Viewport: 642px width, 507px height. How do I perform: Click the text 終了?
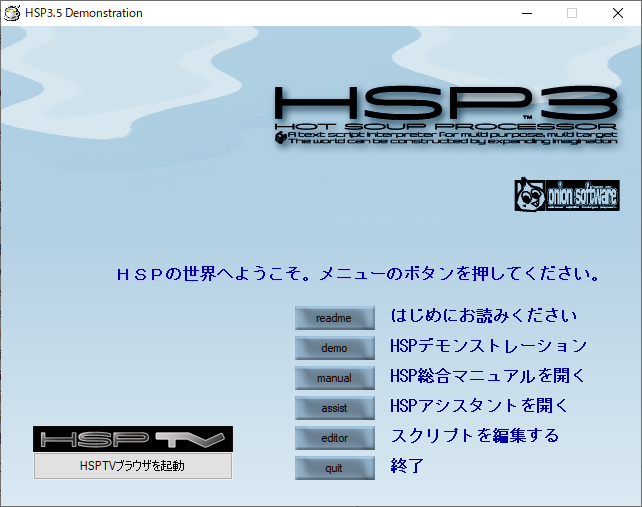pos(407,466)
